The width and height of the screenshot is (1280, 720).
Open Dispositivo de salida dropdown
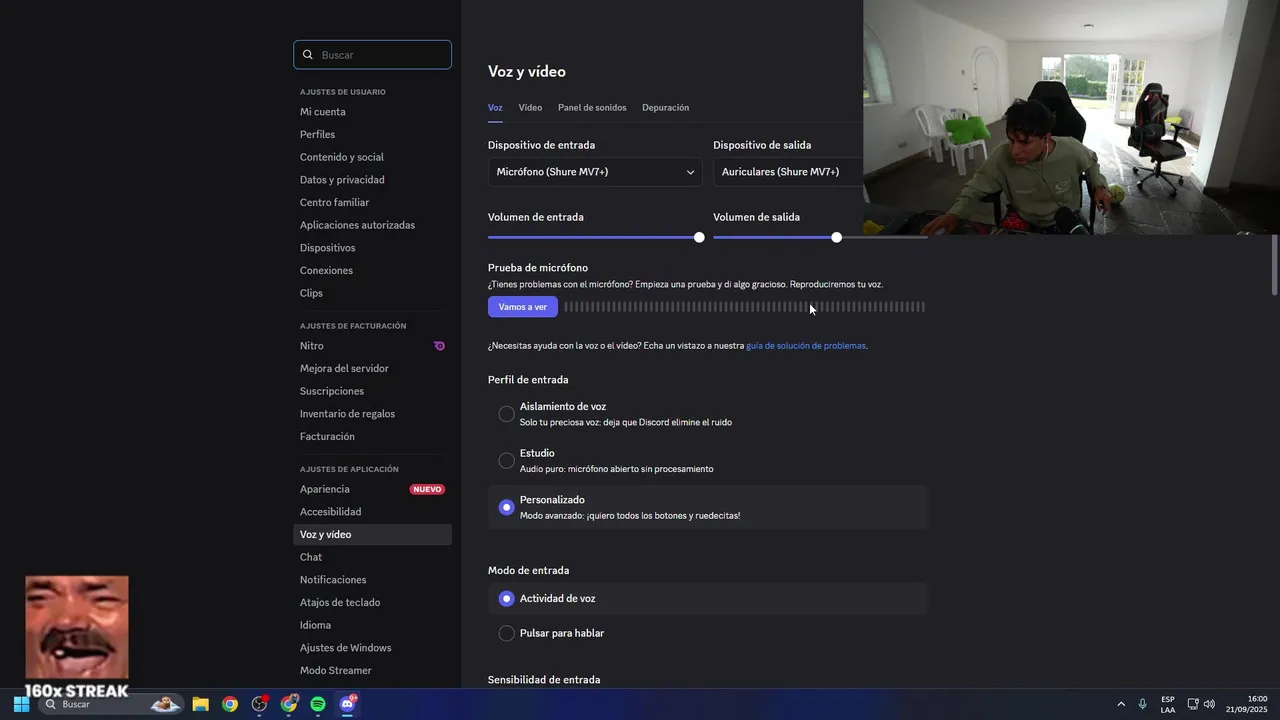pyautogui.click(x=788, y=172)
